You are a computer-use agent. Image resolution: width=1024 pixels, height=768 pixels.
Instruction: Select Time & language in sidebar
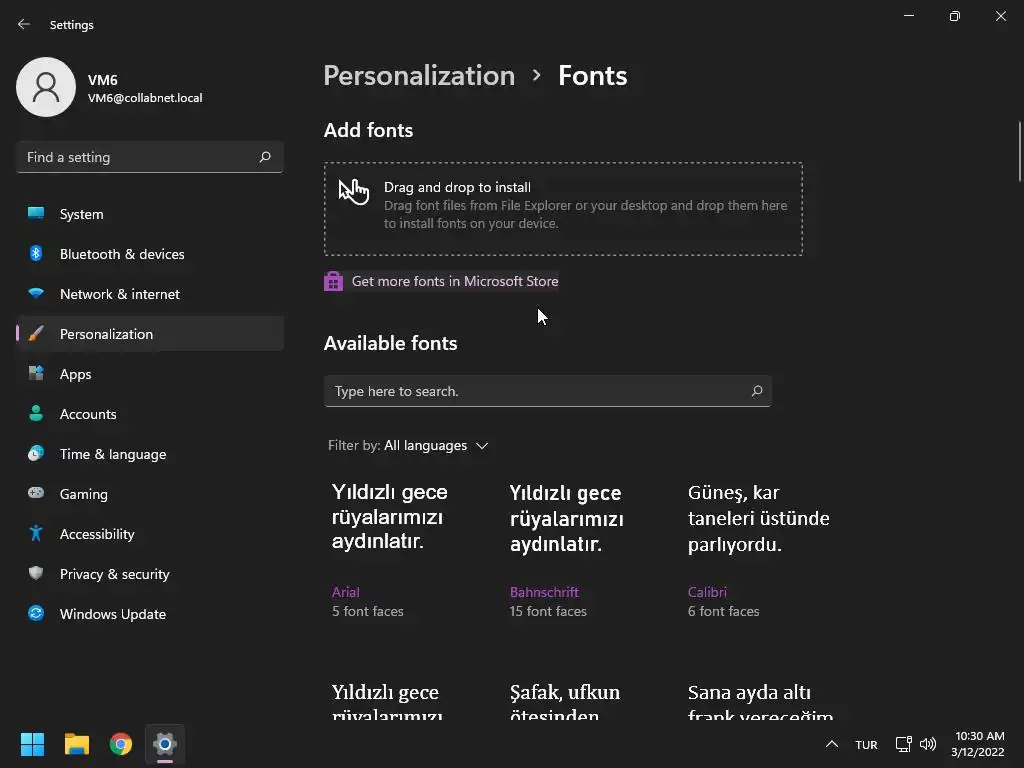click(x=113, y=454)
